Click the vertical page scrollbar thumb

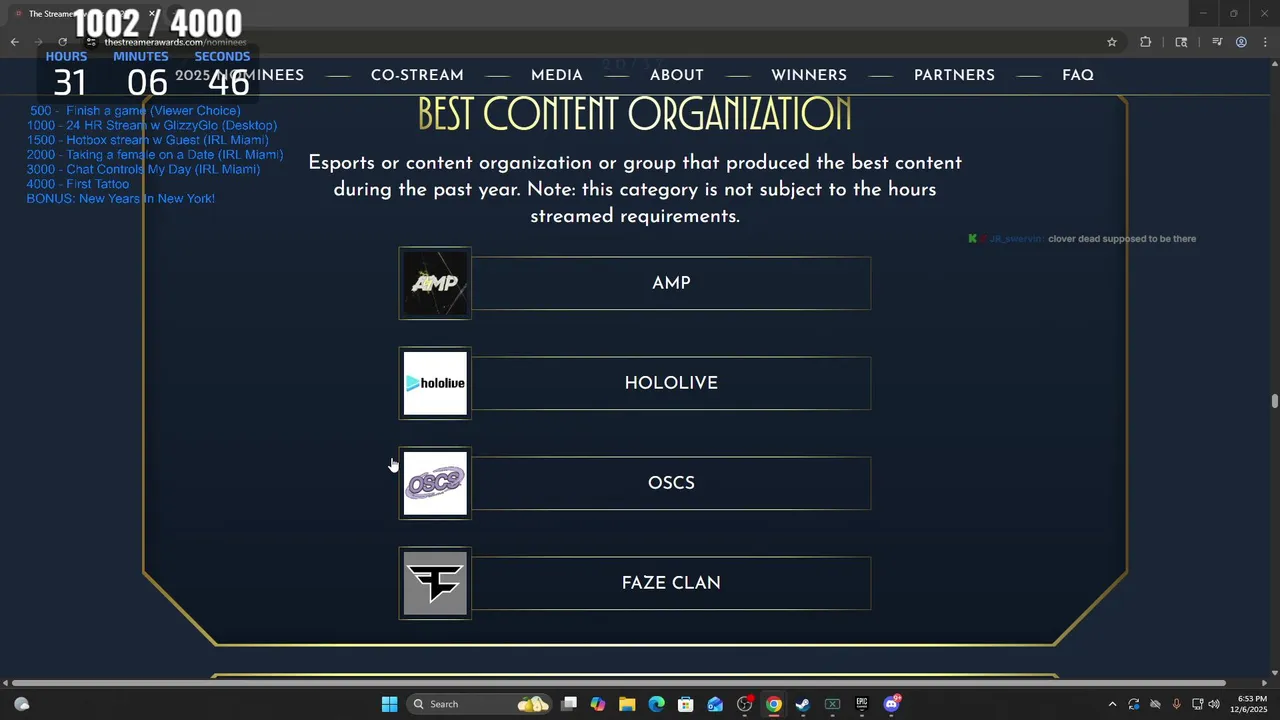[x=1274, y=402]
